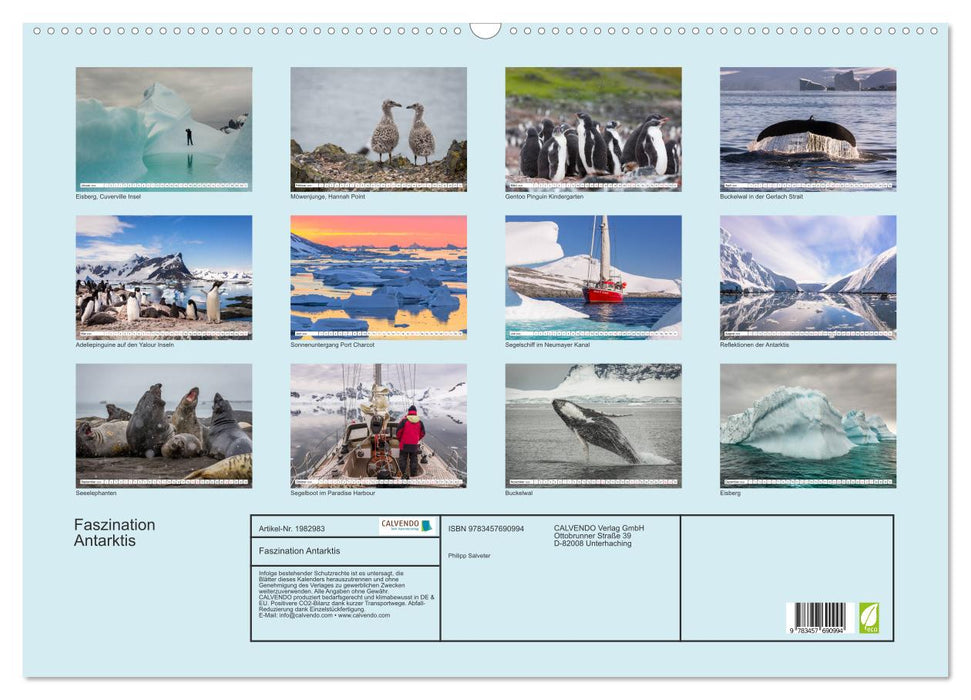971x700 pixels.
Task: Click the "Reflektionen der Antarktis" caption
Action: click(x=755, y=344)
